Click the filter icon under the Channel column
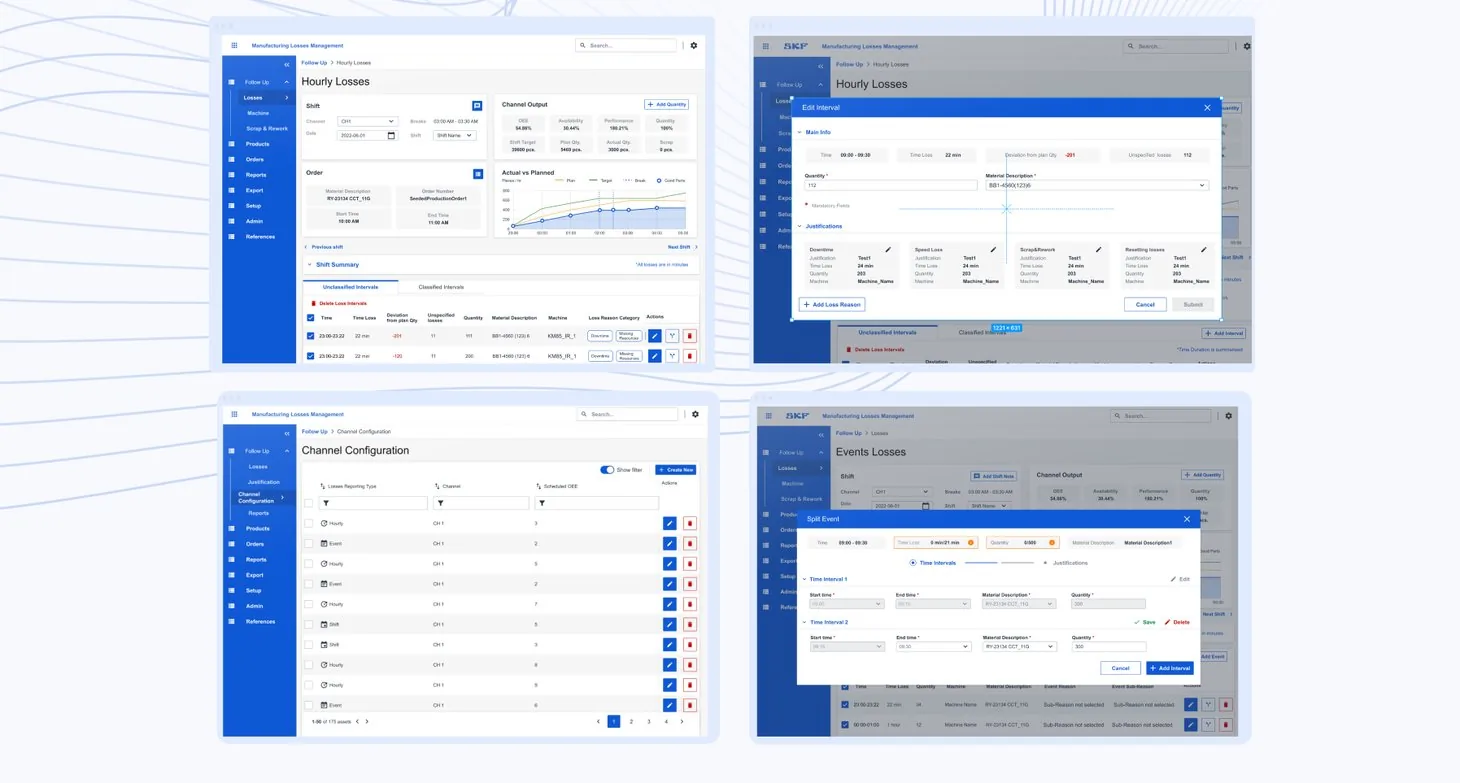The image size is (1460, 783). [x=441, y=504]
